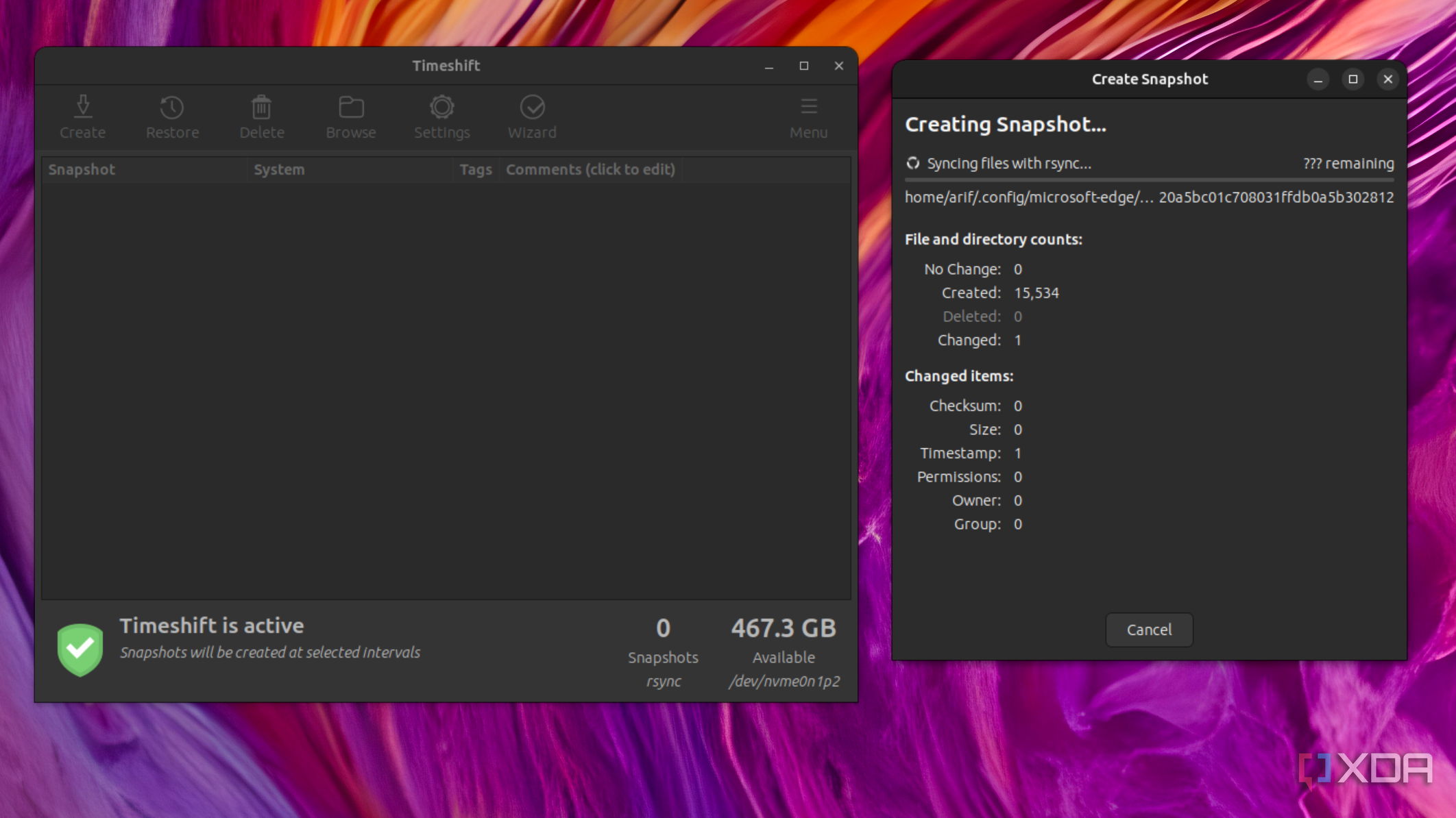The height and width of the screenshot is (818, 1456).
Task: Click the 'File and directory counts:' label
Action: (x=993, y=239)
